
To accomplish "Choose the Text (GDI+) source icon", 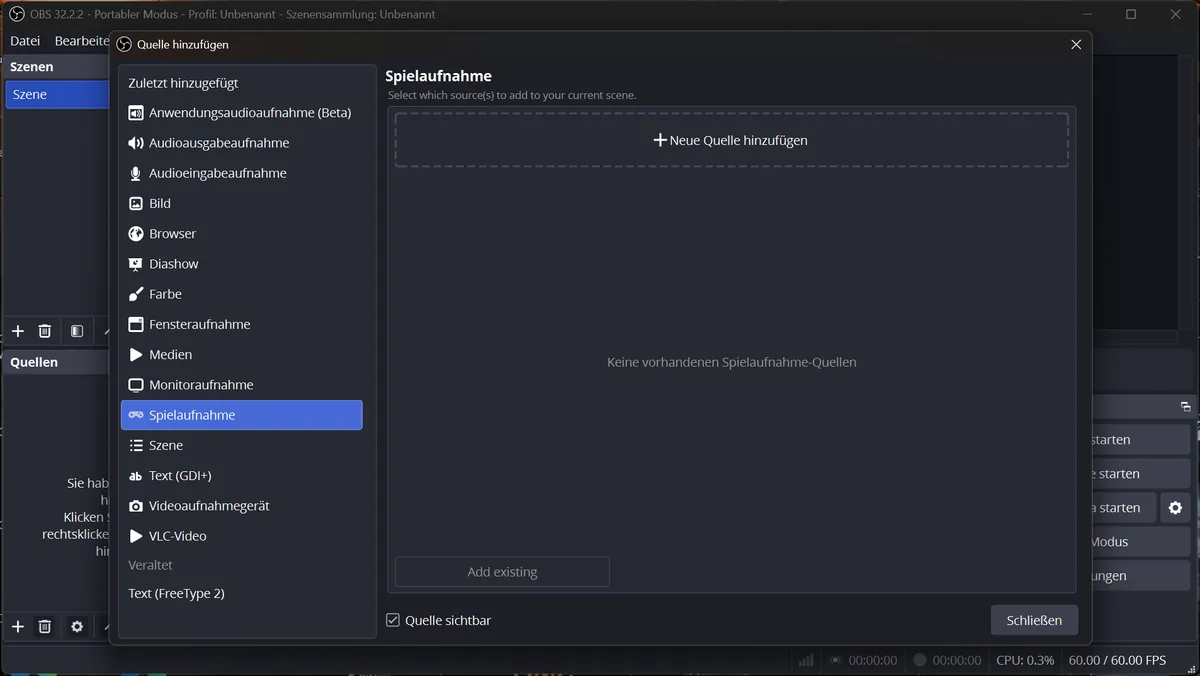I will pos(136,476).
